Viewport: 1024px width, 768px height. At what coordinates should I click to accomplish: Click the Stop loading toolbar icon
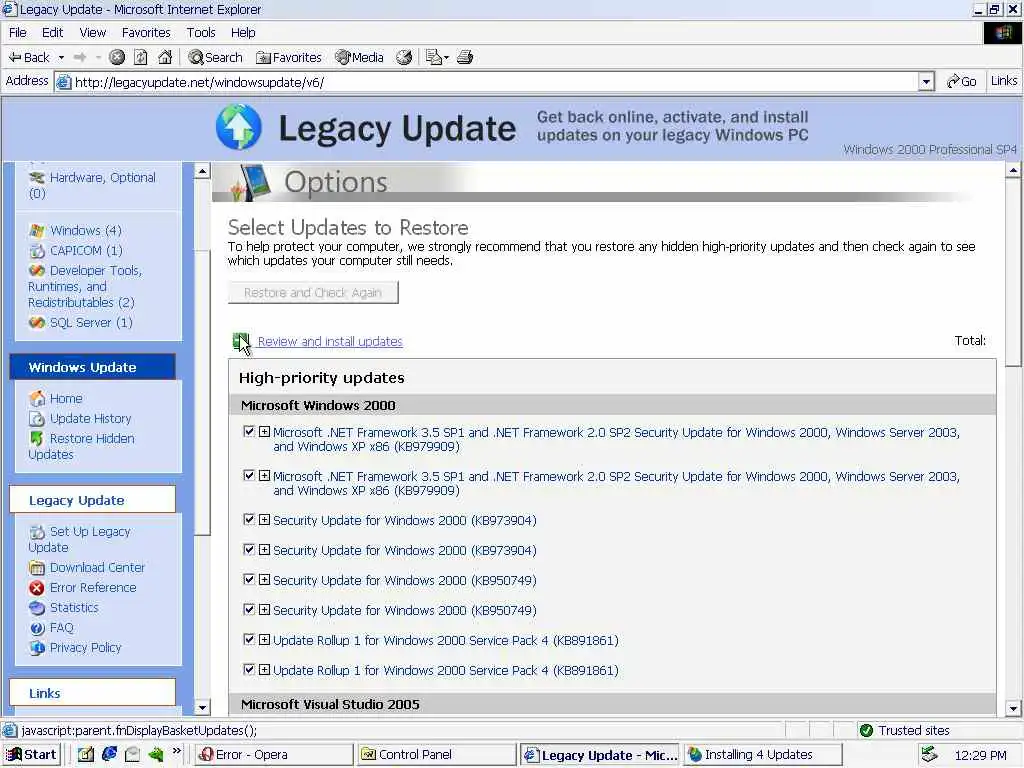coord(117,57)
